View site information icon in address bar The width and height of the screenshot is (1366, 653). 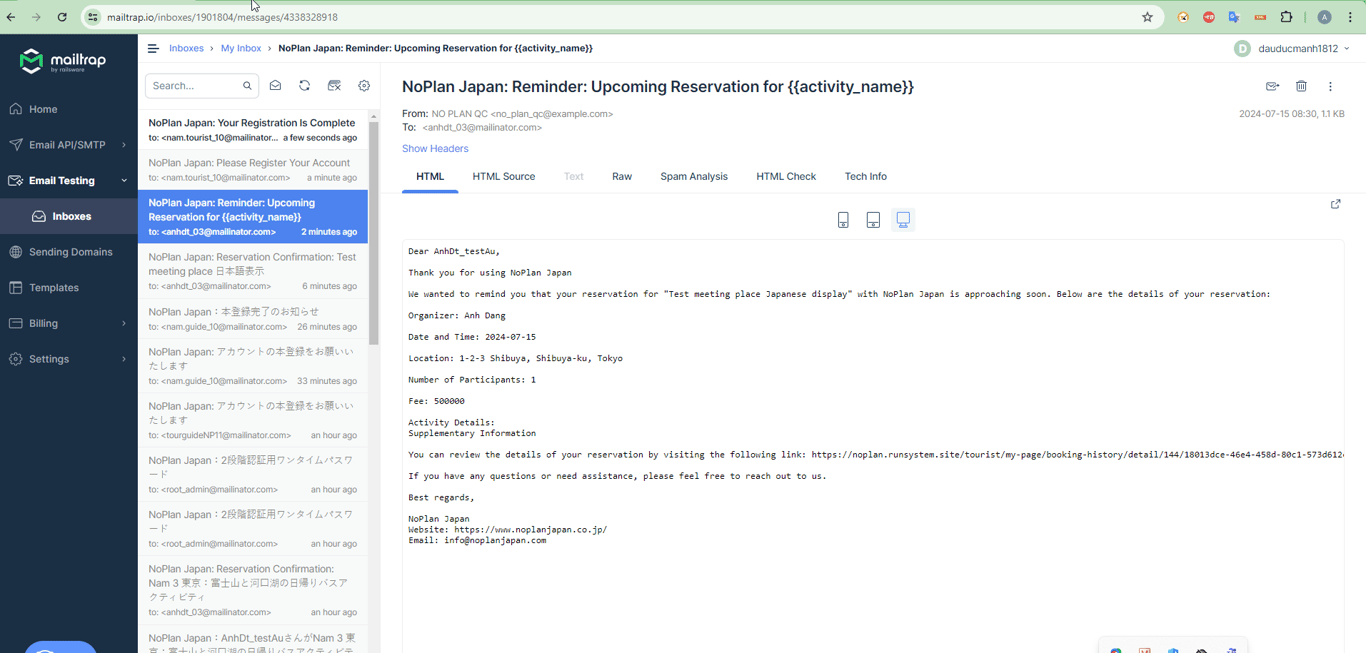92,17
